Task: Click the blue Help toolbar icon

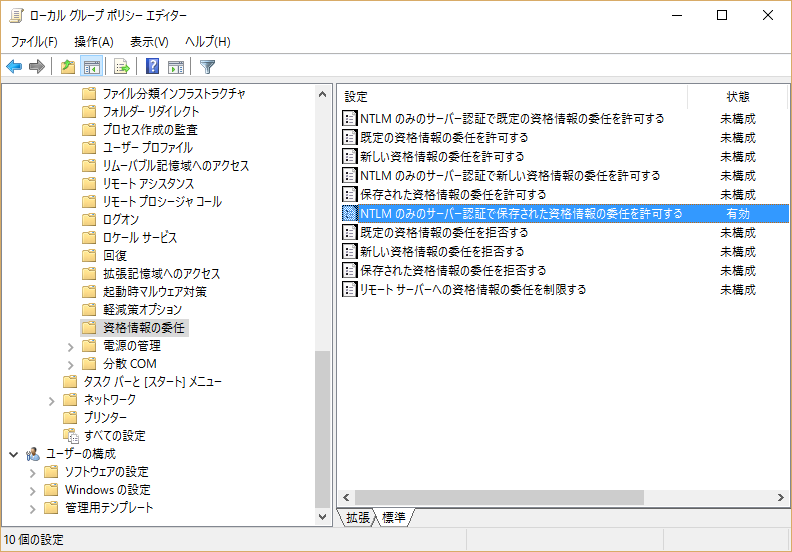Action: [152, 66]
